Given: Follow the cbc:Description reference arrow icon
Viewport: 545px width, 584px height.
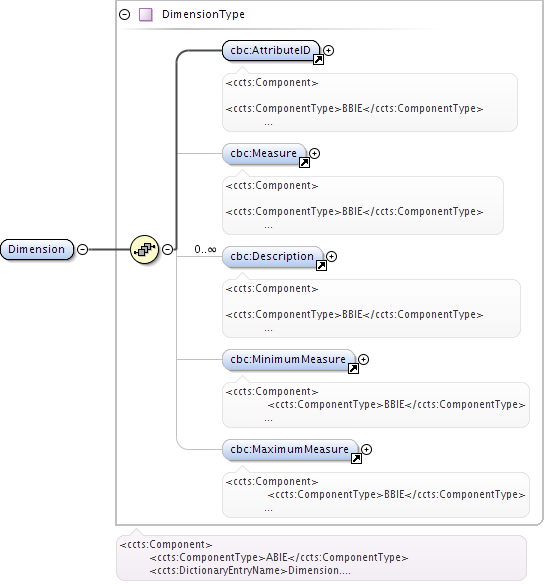Looking at the screenshot, I should coord(321,265).
